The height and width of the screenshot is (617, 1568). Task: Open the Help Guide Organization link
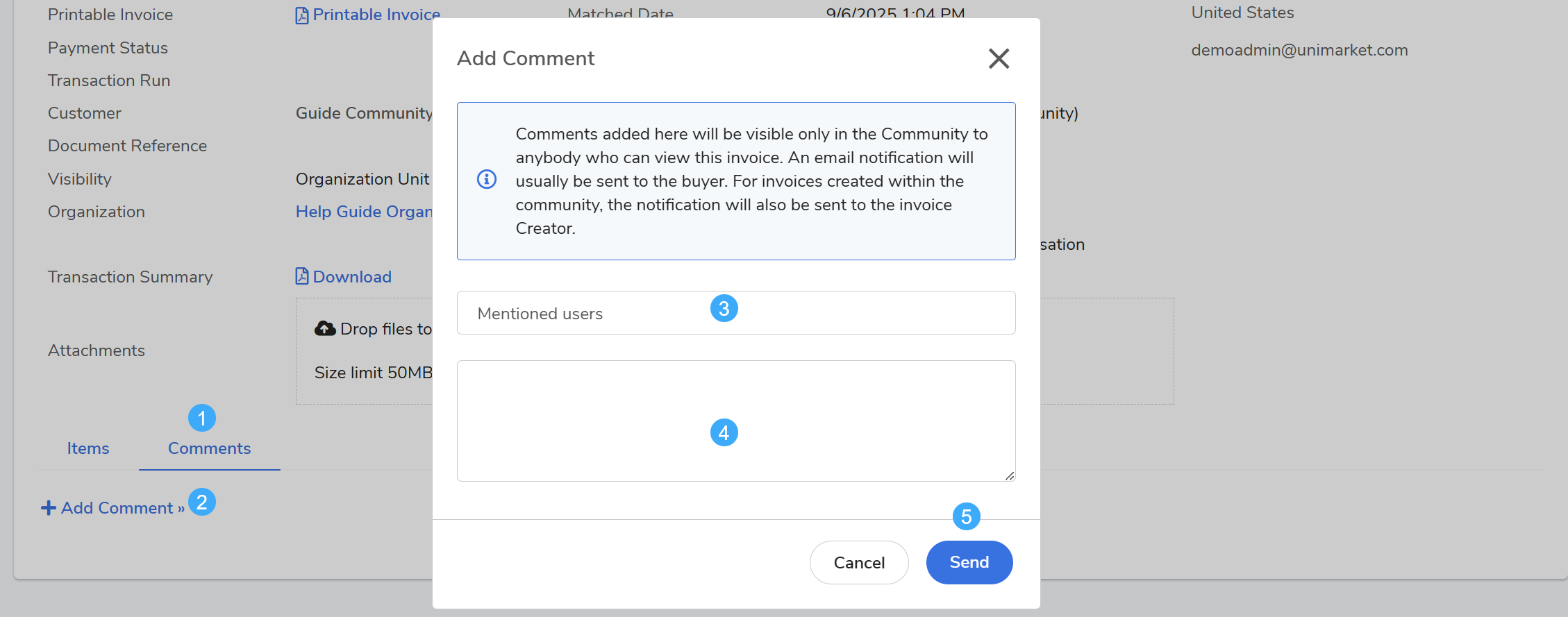click(x=364, y=212)
